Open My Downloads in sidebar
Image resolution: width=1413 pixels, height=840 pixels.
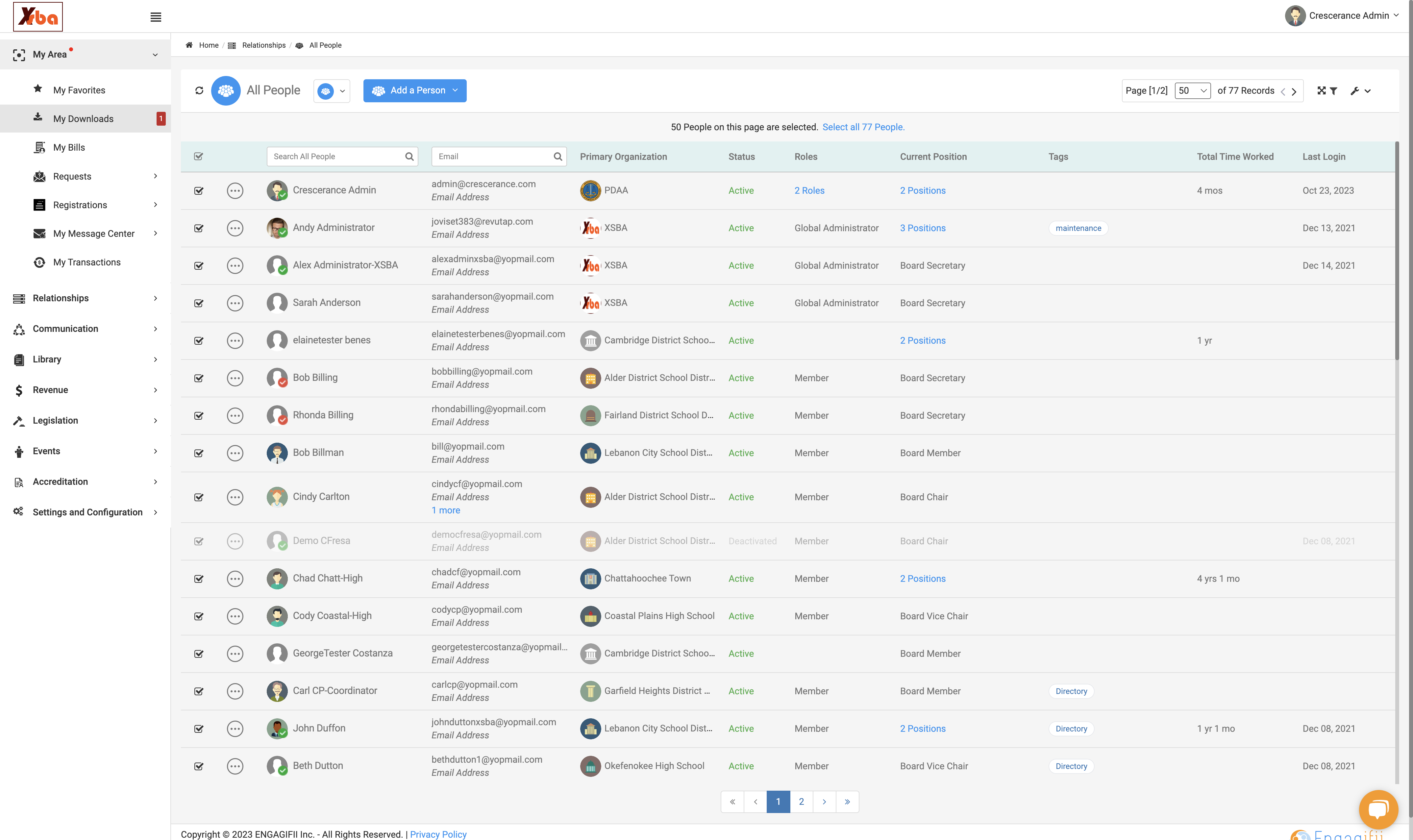[x=85, y=118]
